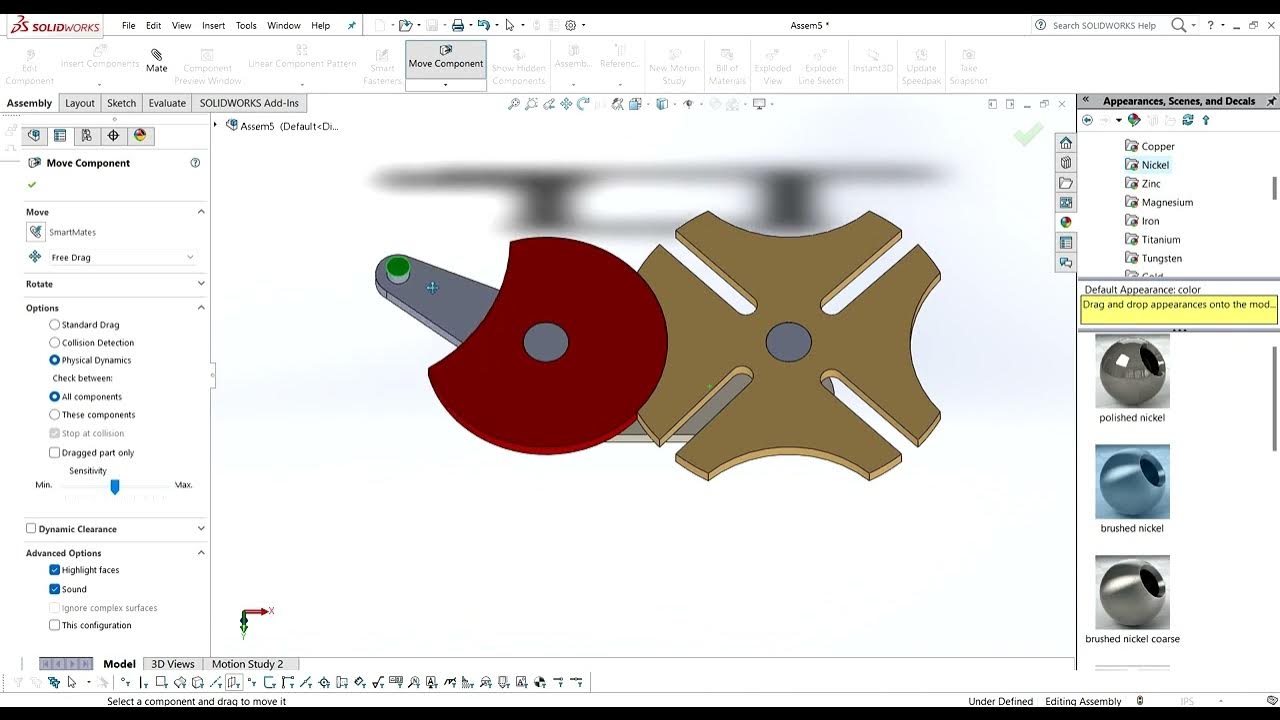The width and height of the screenshot is (1280, 720).
Task: Select the Collision Detection radio button
Action: click(54, 343)
